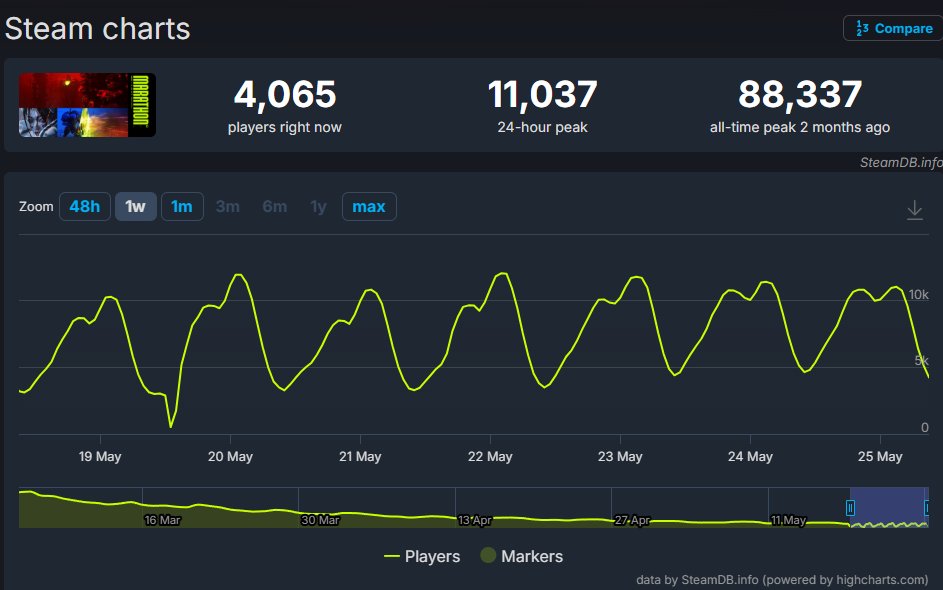Select the 1y zoom option
This screenshot has height=590, width=943.
pyautogui.click(x=318, y=206)
